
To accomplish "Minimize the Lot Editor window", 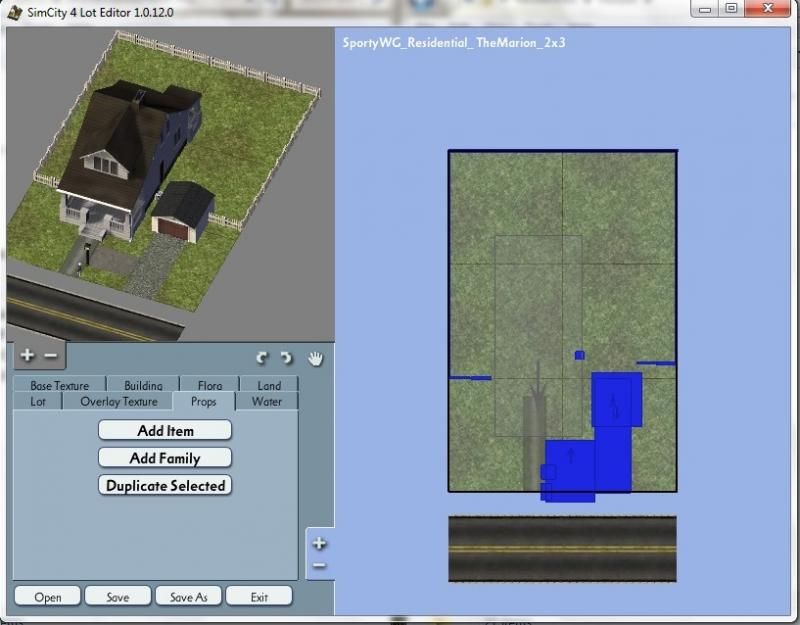I will click(x=705, y=8).
